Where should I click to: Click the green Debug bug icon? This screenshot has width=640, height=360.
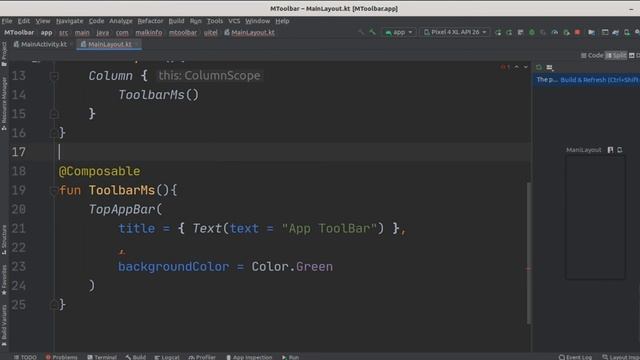click(531, 32)
